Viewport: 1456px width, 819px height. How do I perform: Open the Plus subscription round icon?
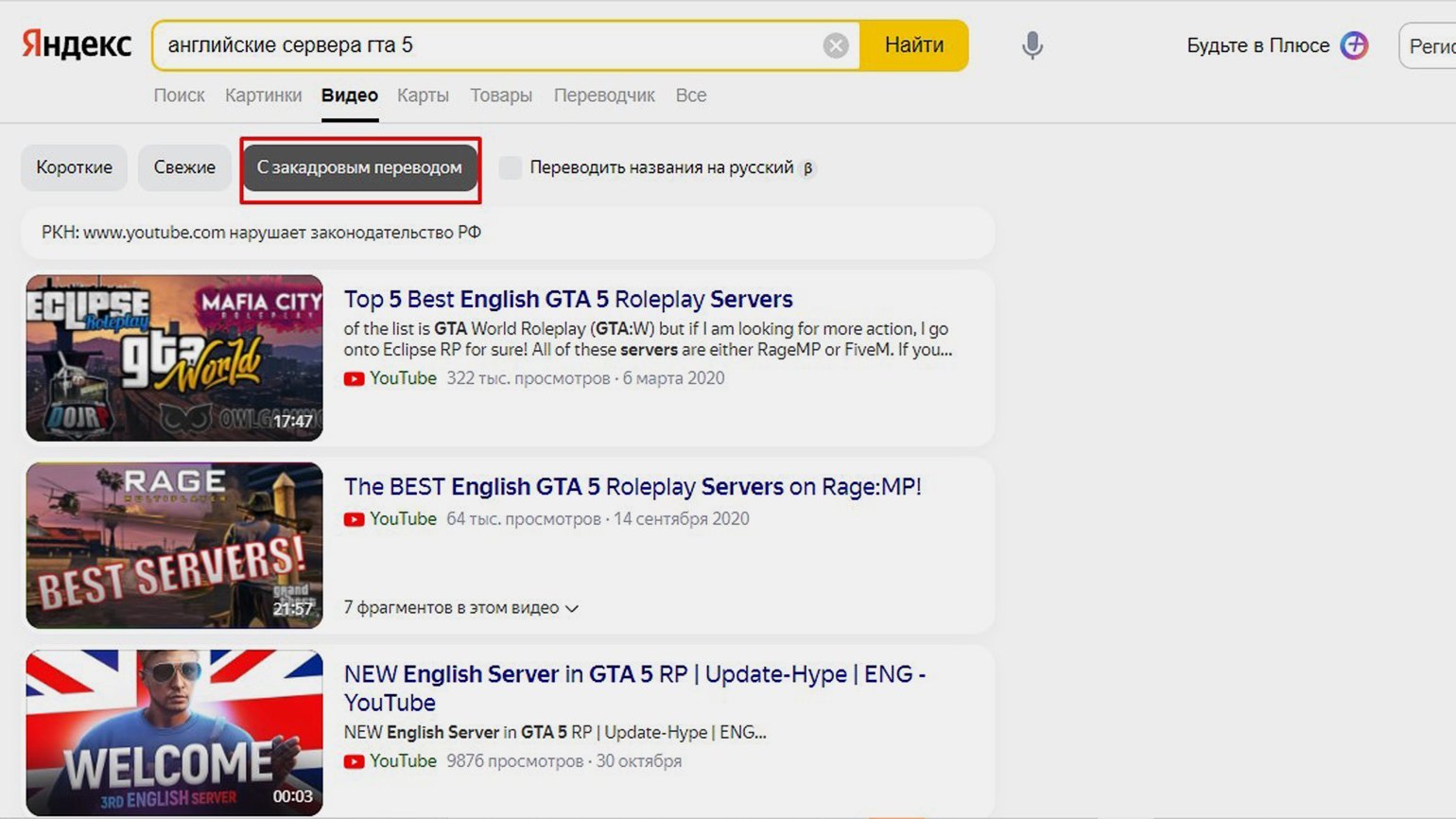[x=1354, y=45]
